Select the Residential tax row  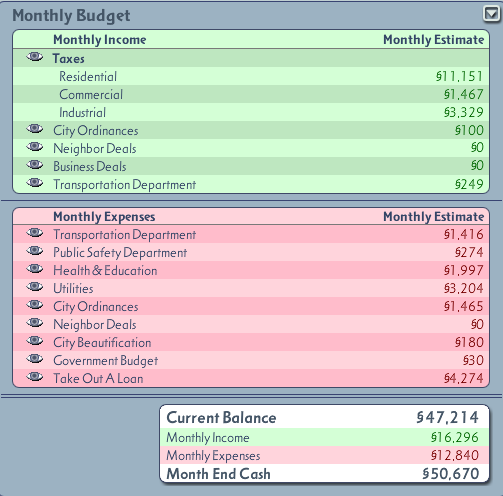pyautogui.click(x=251, y=76)
